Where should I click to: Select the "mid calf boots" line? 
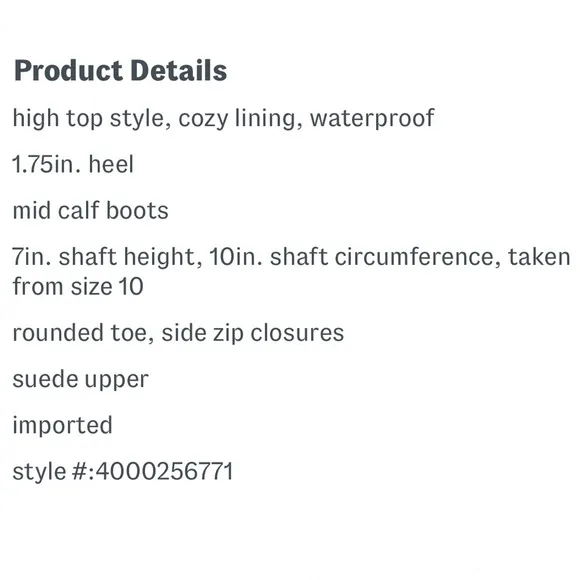tap(91, 210)
